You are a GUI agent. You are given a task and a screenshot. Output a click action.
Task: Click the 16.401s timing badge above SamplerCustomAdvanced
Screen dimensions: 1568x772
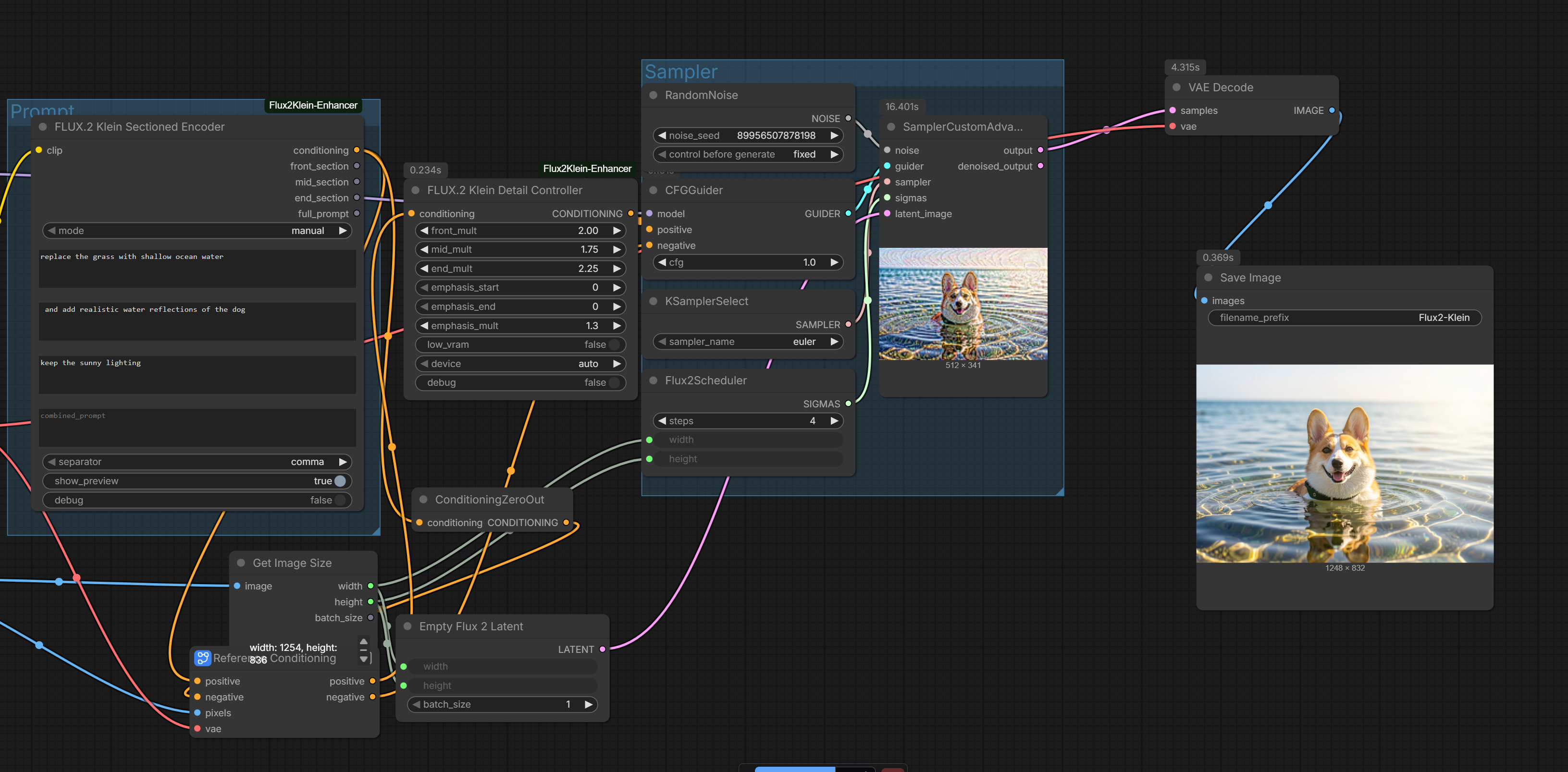901,107
